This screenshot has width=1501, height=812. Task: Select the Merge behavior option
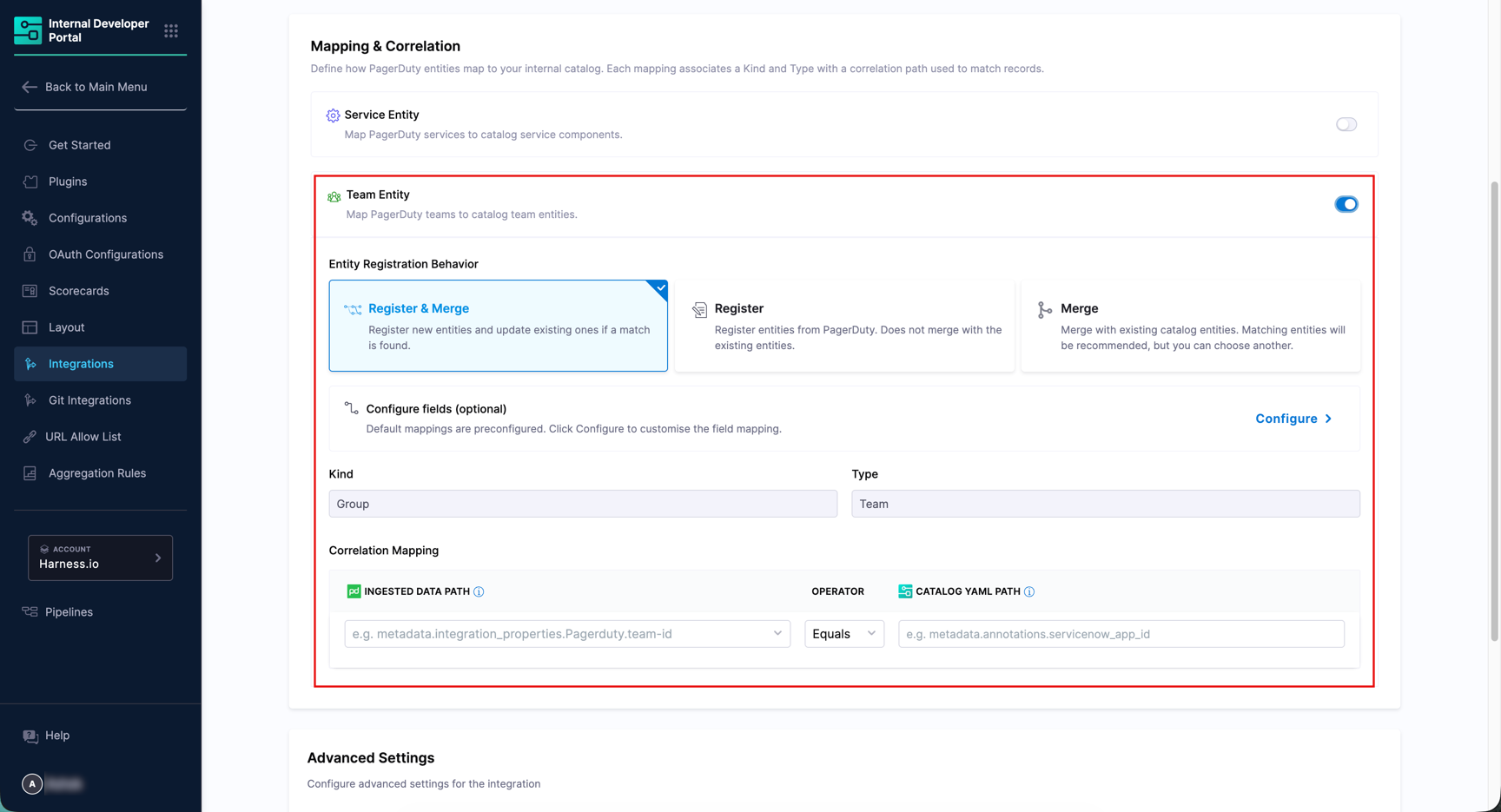coord(1190,326)
